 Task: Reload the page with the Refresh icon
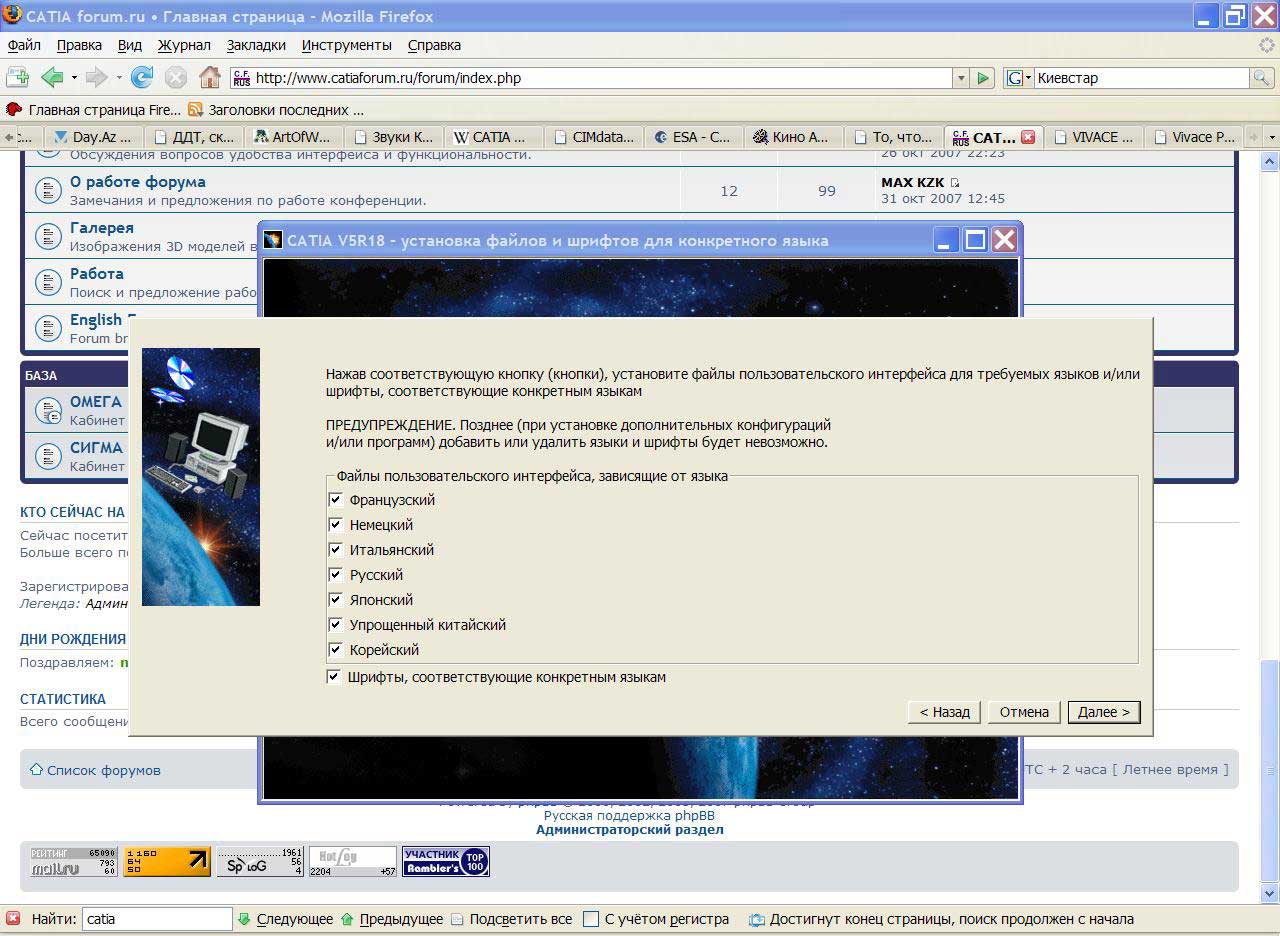[142, 77]
